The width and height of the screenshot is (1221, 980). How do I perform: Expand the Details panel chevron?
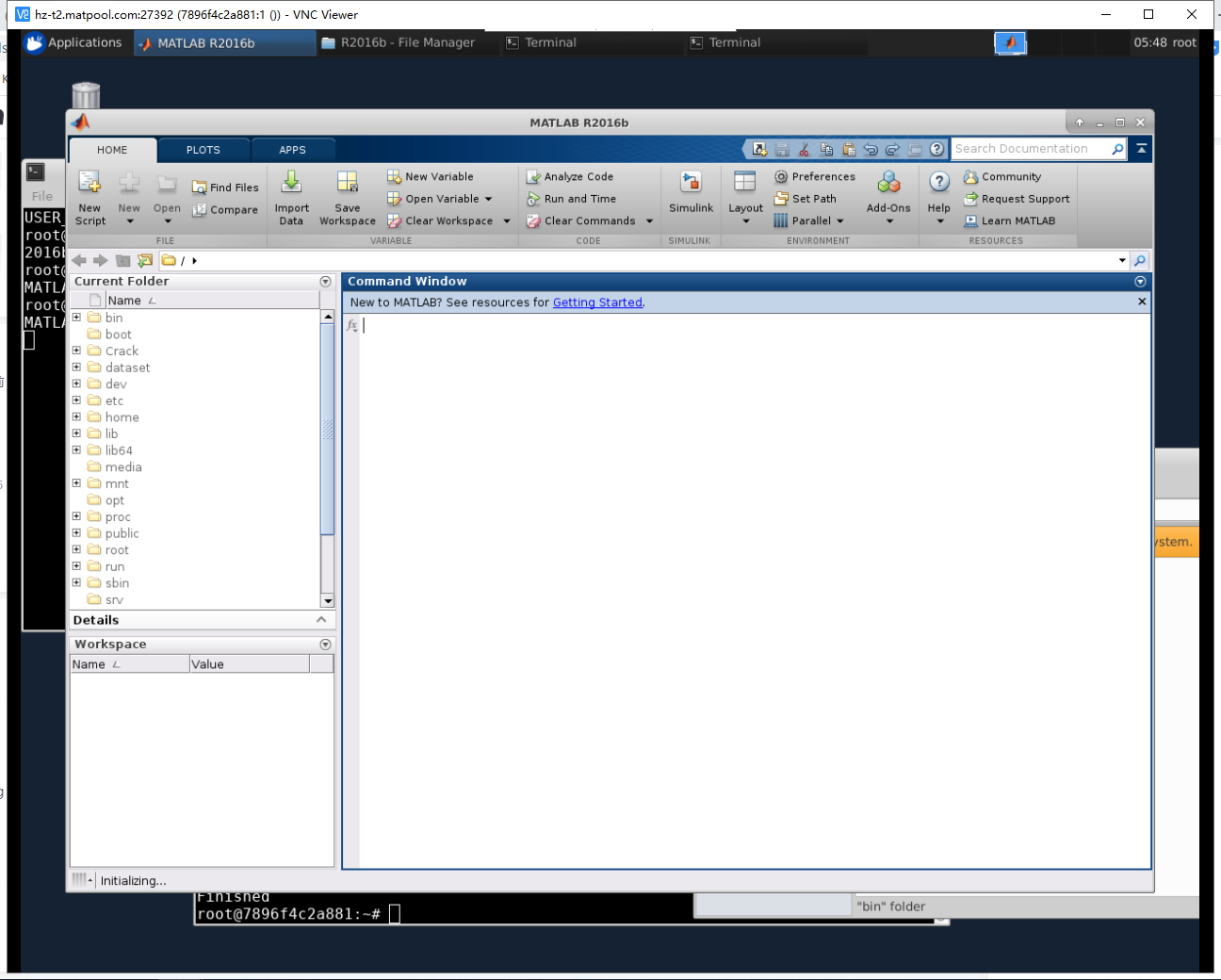(x=321, y=620)
